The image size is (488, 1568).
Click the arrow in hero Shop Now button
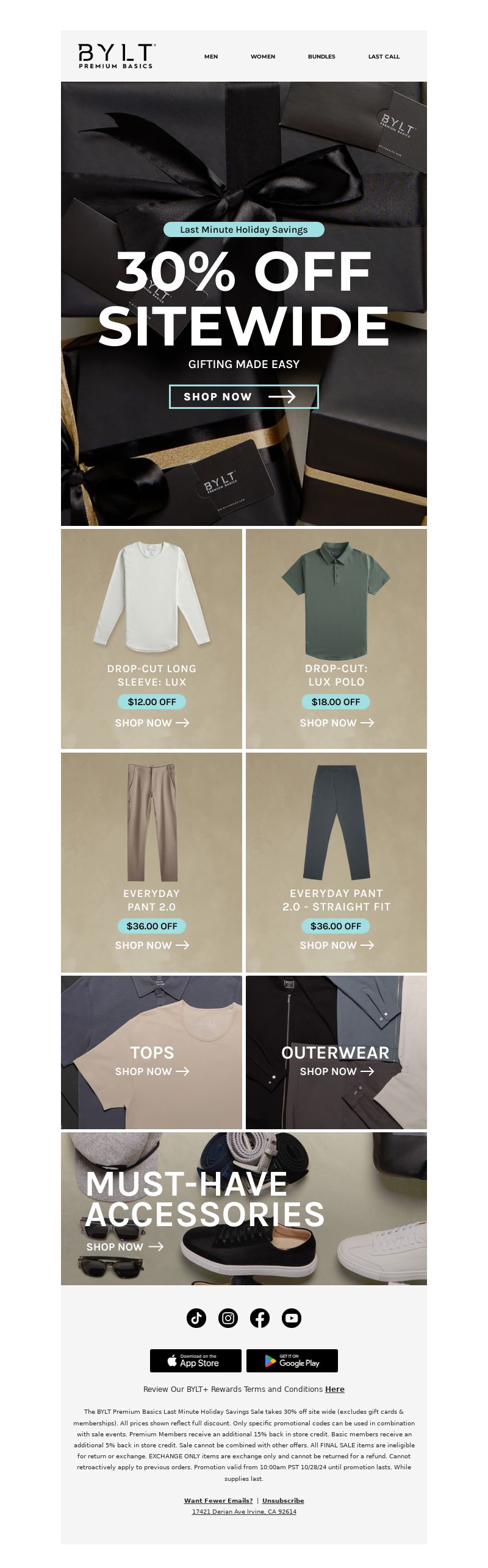pyautogui.click(x=282, y=397)
